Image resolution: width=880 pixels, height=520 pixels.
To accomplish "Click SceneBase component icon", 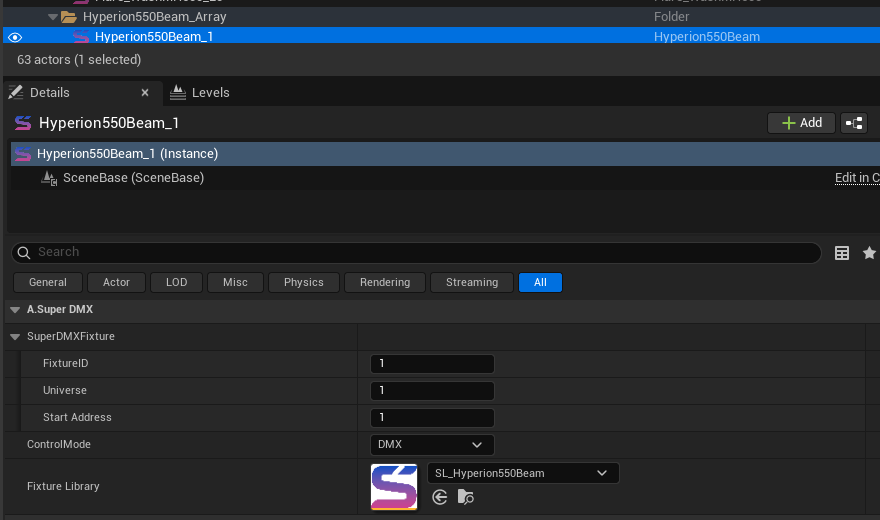I will pos(49,178).
